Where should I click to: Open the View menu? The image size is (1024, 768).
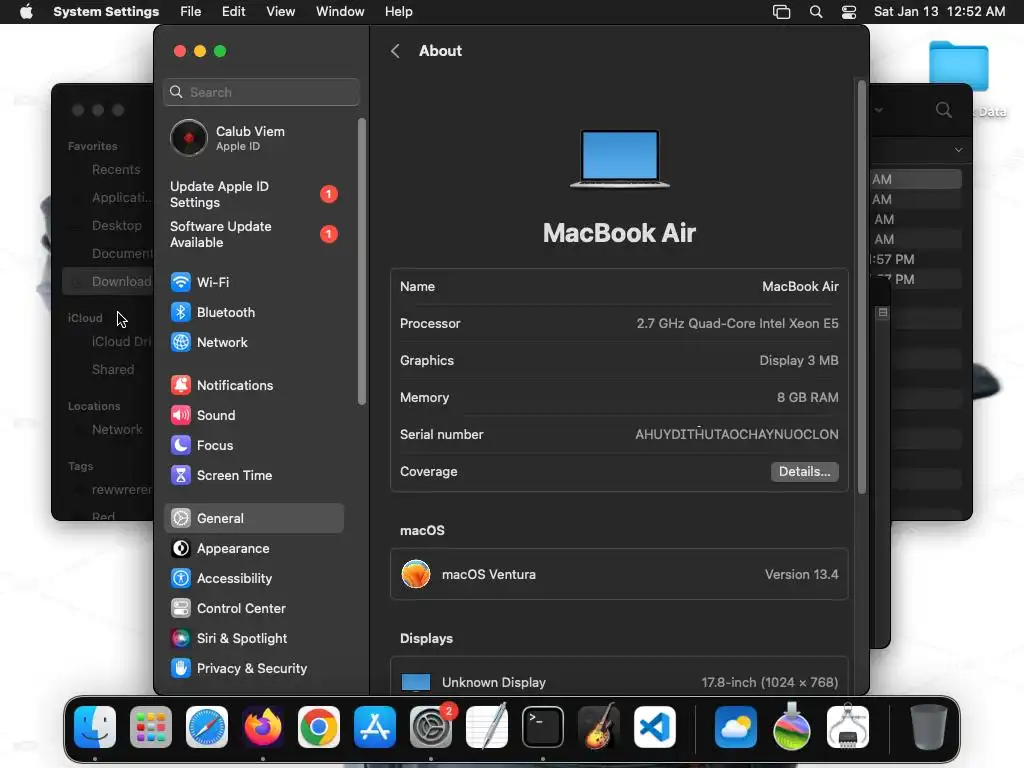pos(280,12)
